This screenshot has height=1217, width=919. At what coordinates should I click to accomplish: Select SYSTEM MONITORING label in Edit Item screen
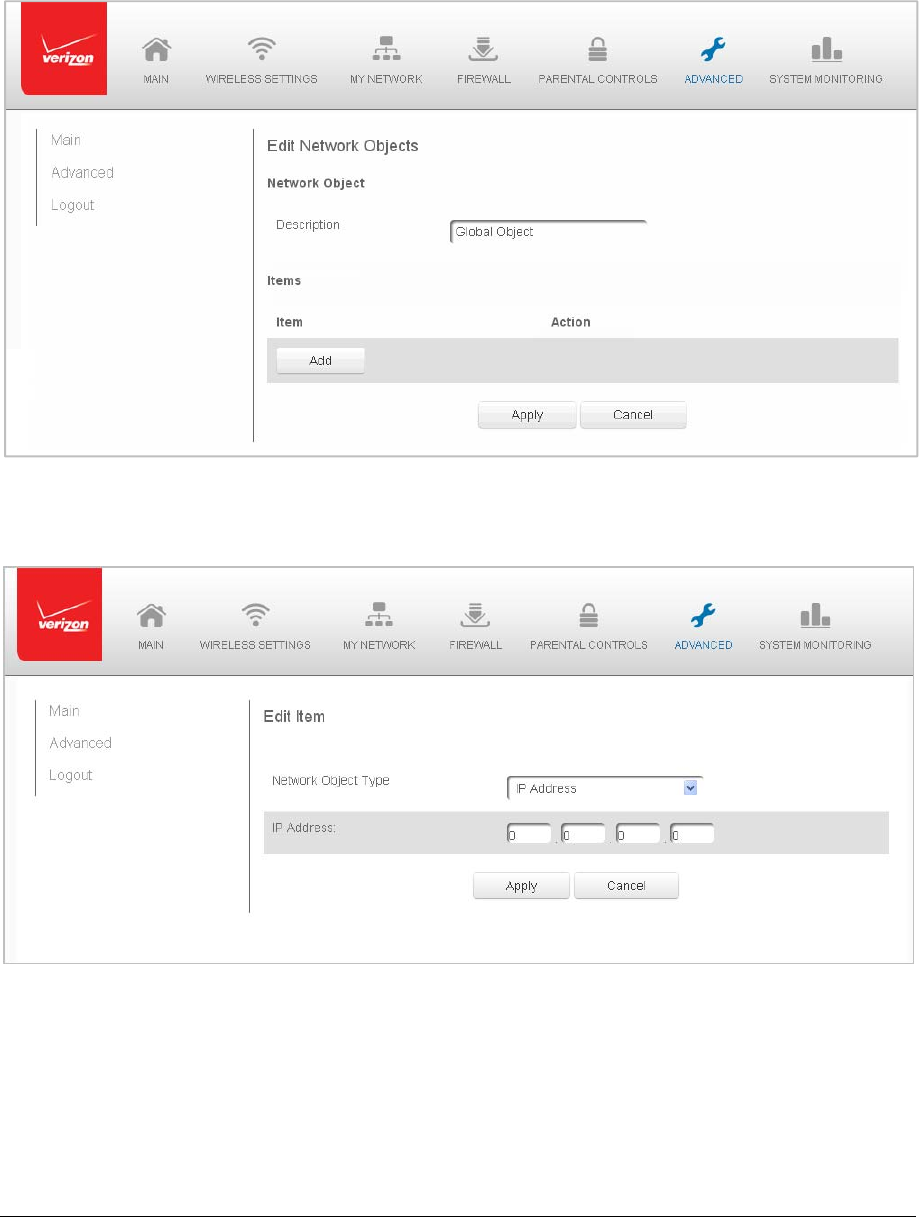tap(815, 645)
